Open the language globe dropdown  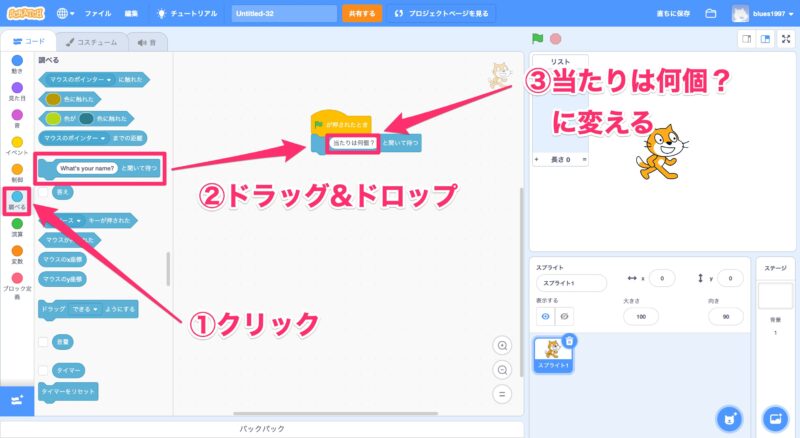(67, 14)
